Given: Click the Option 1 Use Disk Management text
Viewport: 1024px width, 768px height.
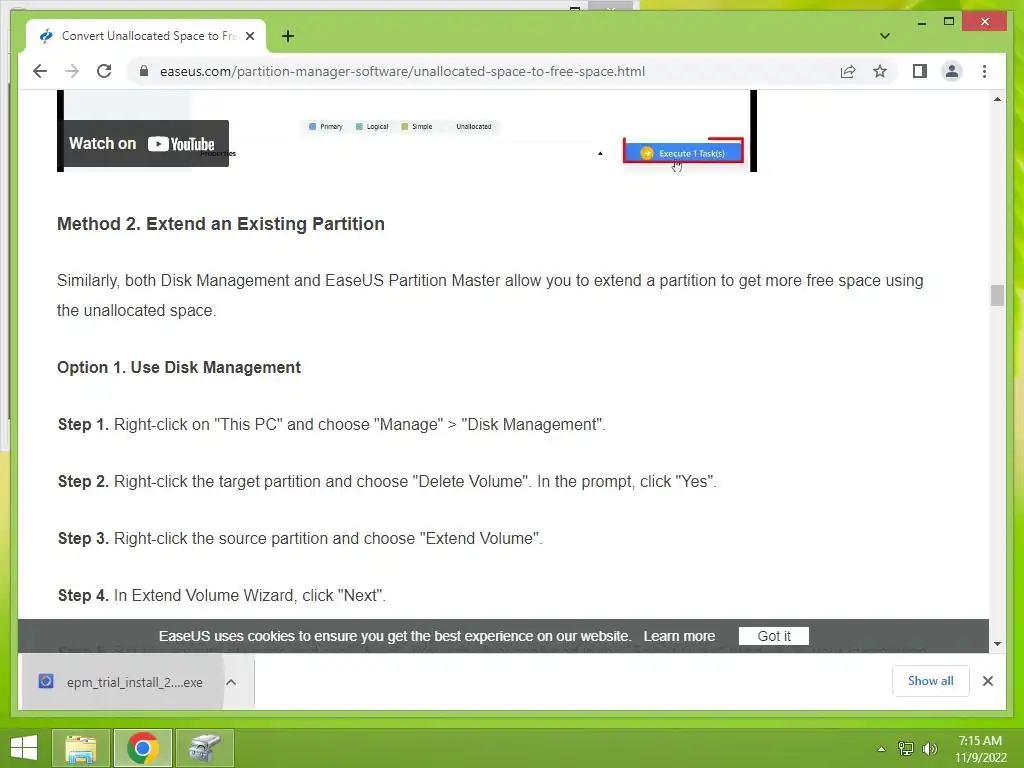Looking at the screenshot, I should (179, 368).
